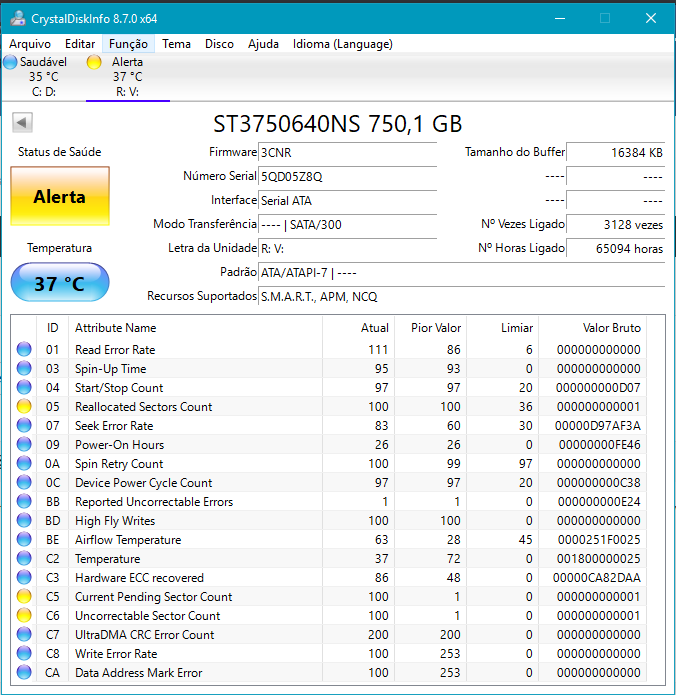676x695 pixels.
Task: Click status orb for Airflow Temperature
Action: click(24, 539)
